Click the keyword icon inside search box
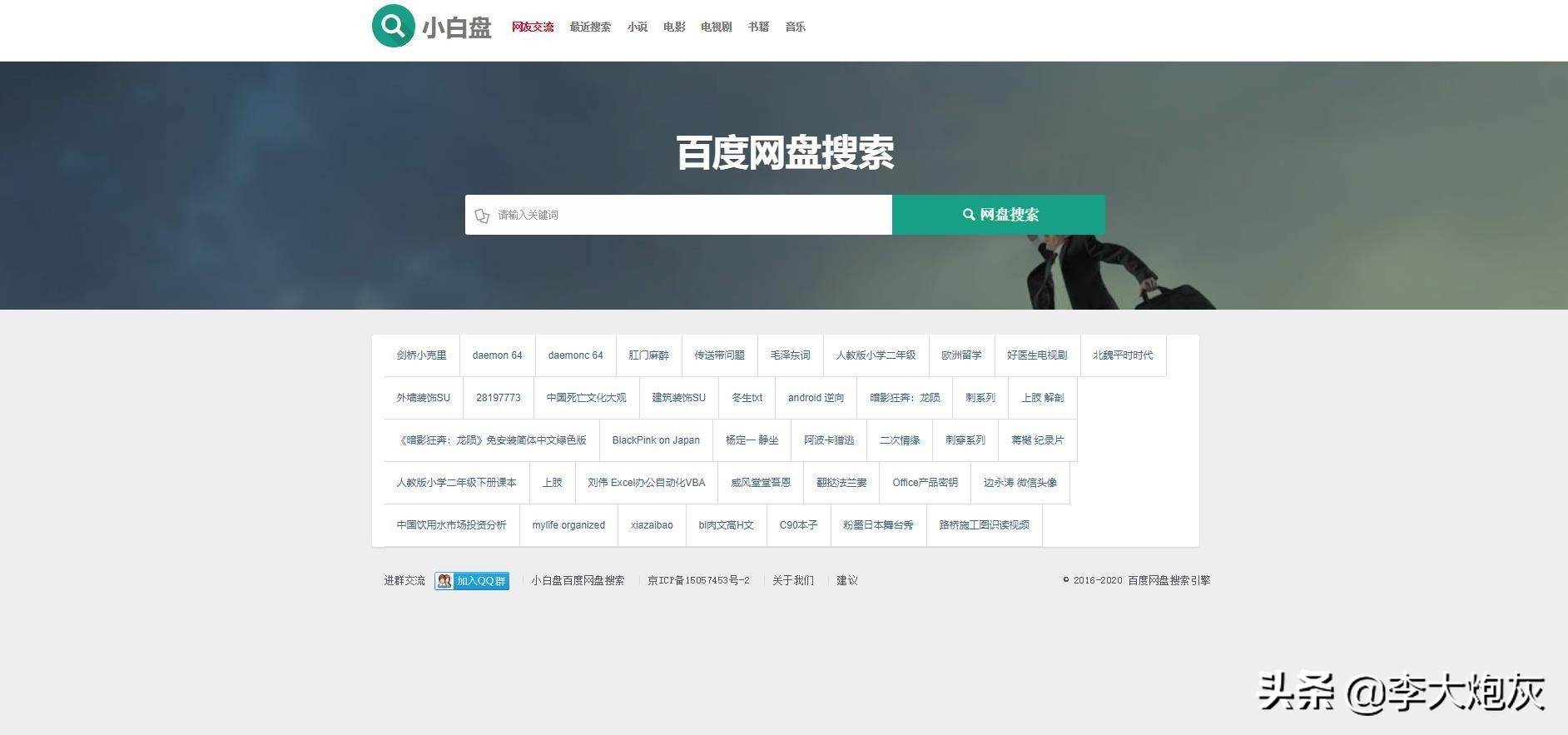The image size is (1568, 735). (482, 216)
